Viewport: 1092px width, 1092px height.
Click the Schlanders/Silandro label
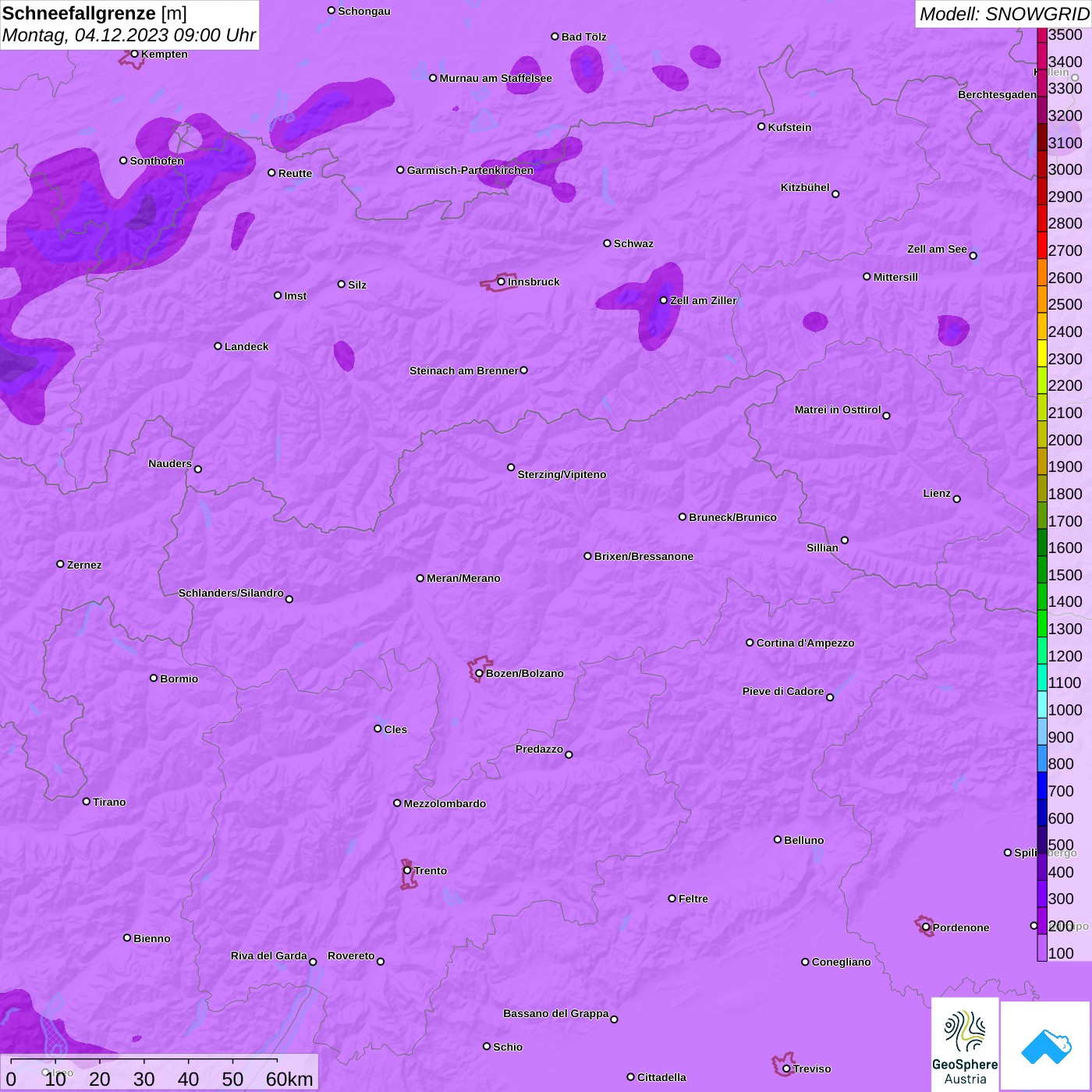(x=231, y=593)
